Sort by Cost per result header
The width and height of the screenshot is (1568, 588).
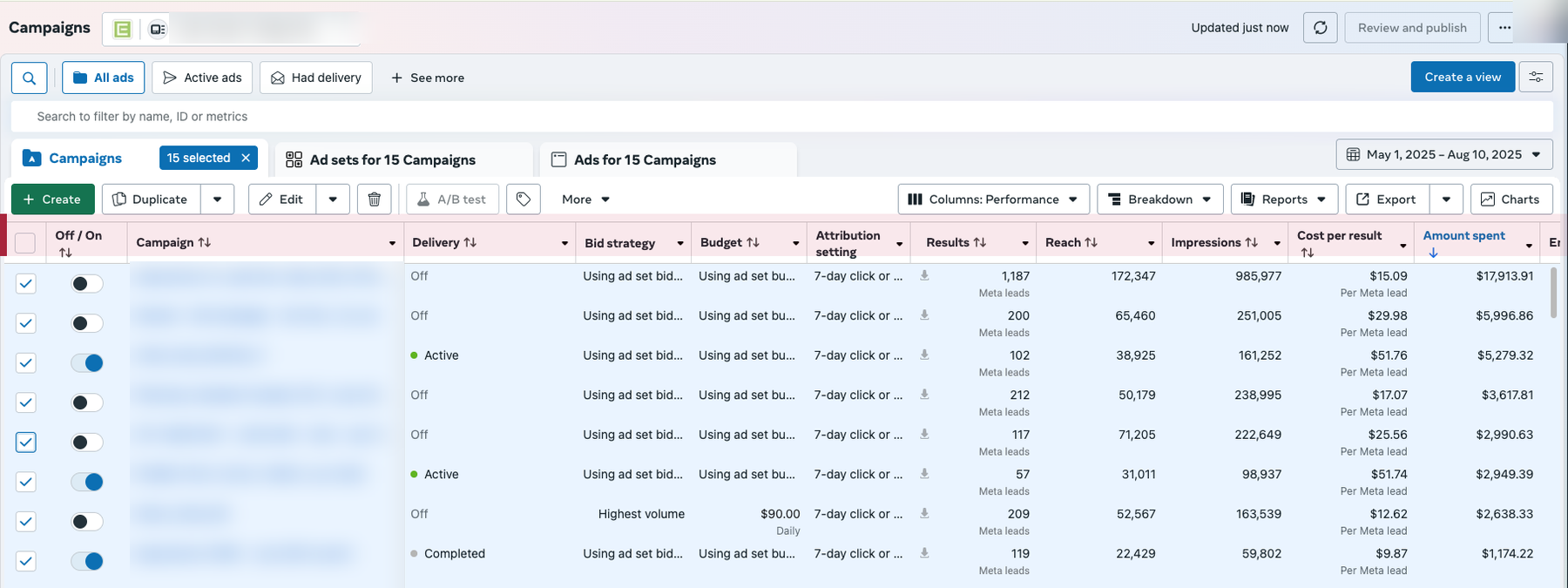1339,243
